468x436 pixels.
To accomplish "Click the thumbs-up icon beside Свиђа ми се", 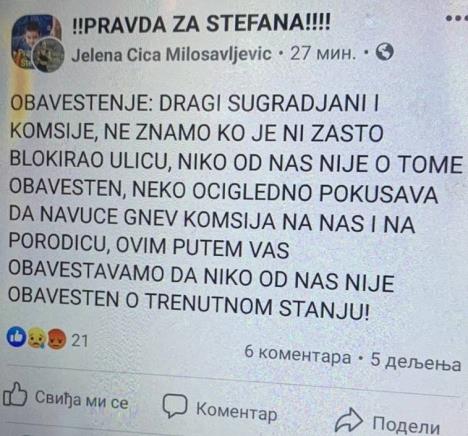I will [x=15, y=396].
